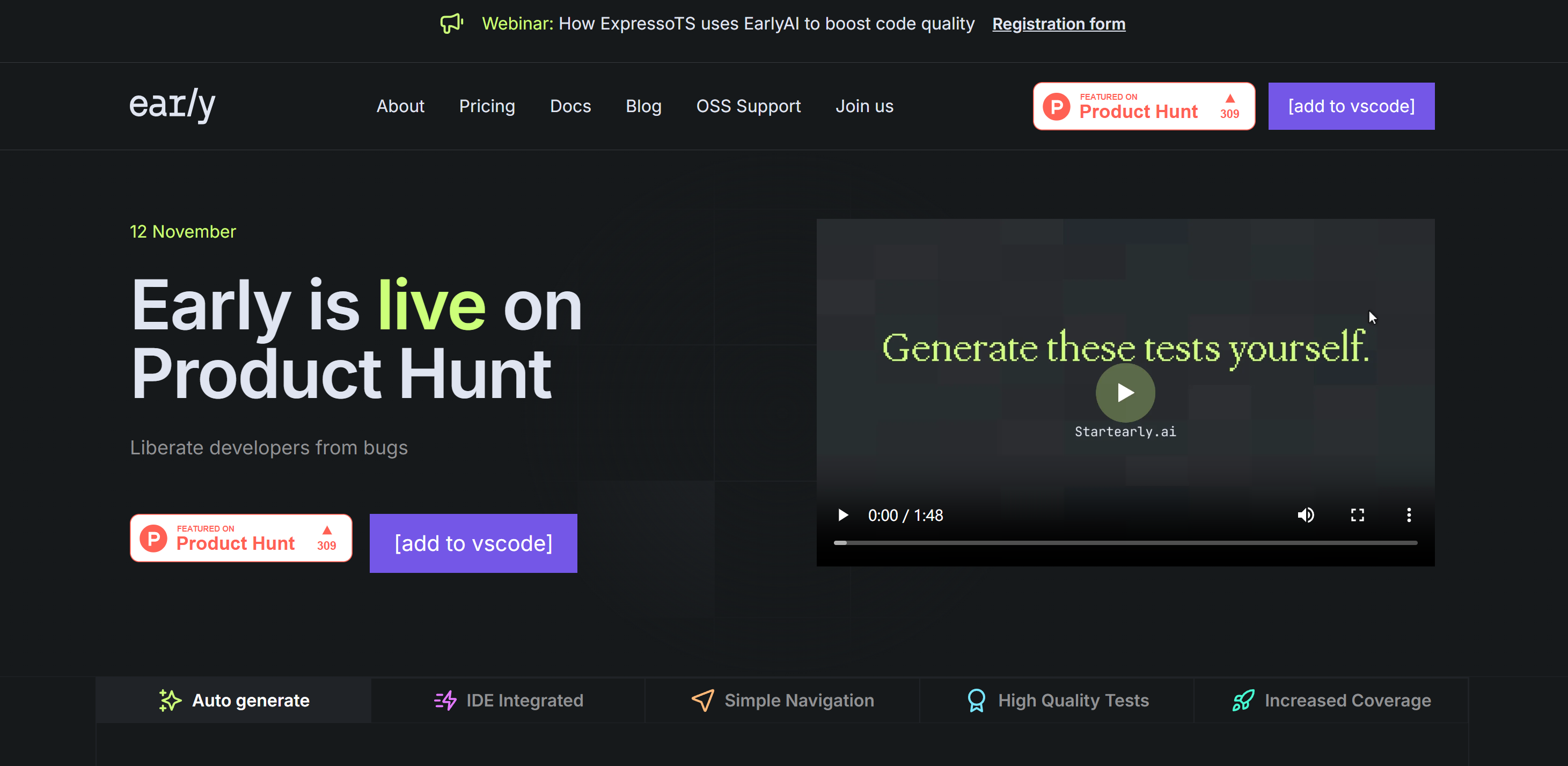Click the hero Product Hunt badge
This screenshot has height=766, width=1568.
point(241,538)
